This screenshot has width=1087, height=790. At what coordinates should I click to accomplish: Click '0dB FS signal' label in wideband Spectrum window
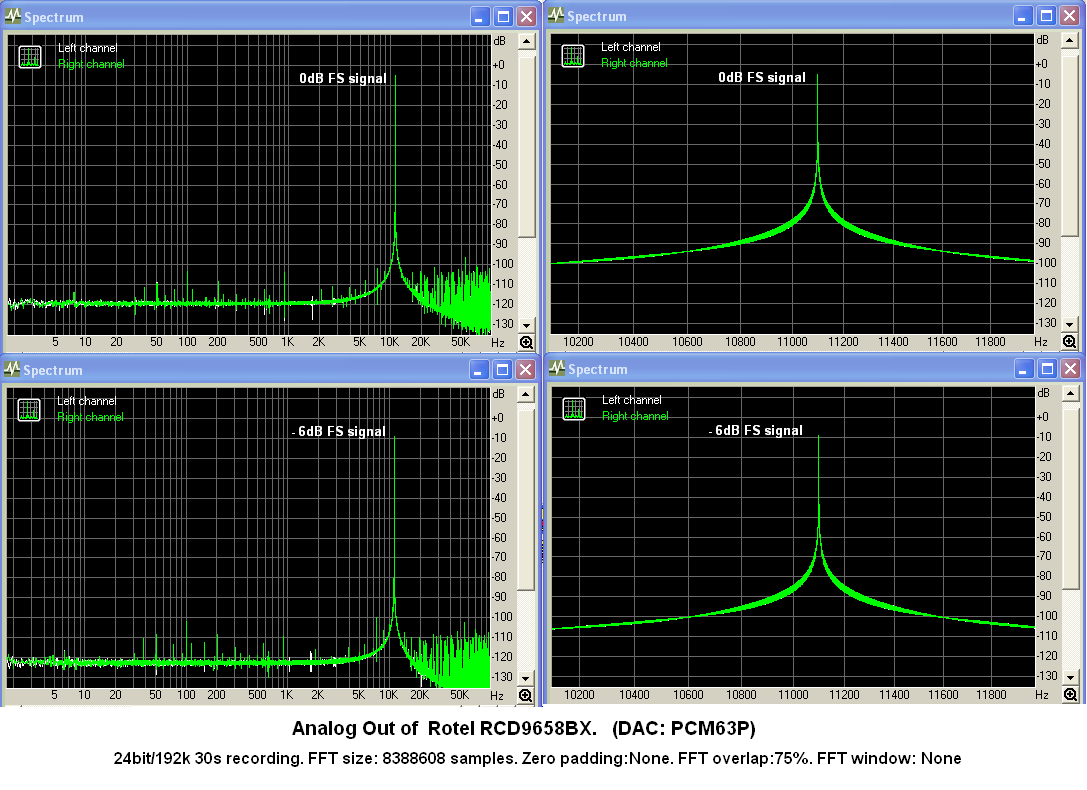pos(343,78)
